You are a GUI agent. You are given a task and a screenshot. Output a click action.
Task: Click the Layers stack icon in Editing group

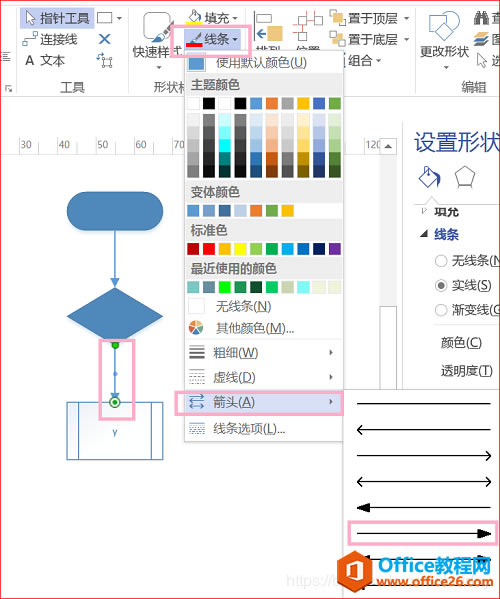click(481, 39)
